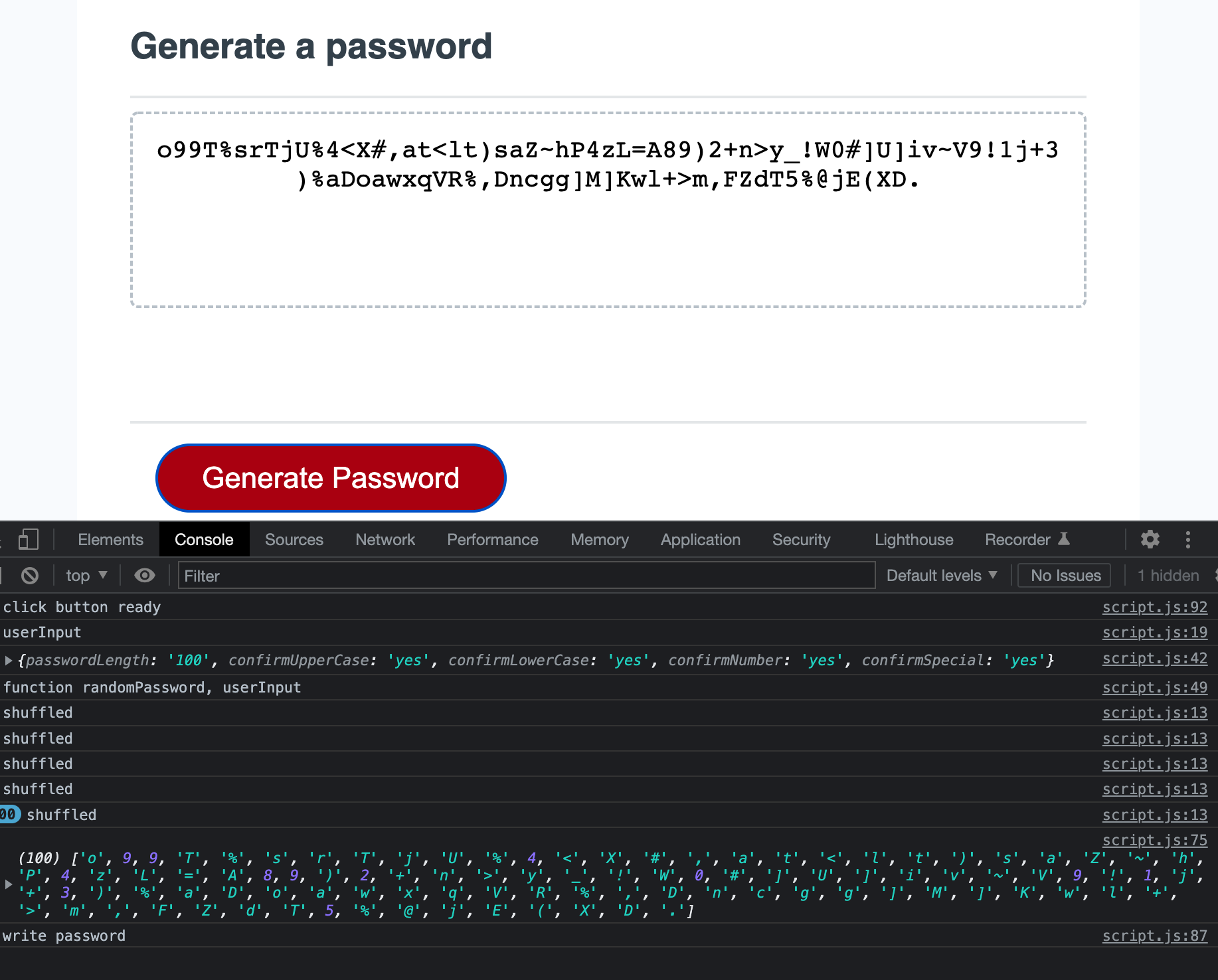Open script.js:87 next to write password
1218x980 pixels.
click(x=1154, y=936)
